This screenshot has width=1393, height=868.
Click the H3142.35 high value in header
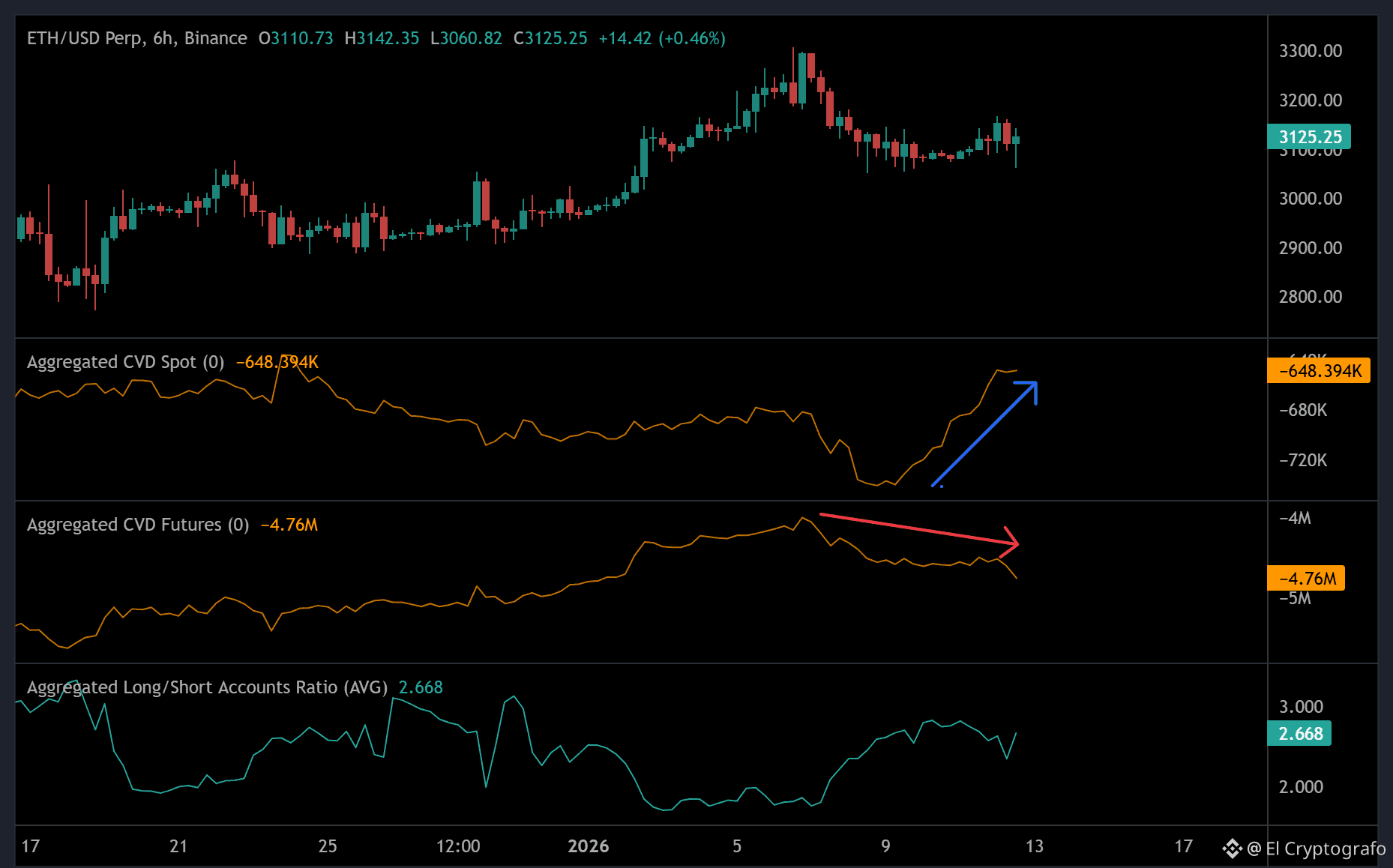click(382, 38)
